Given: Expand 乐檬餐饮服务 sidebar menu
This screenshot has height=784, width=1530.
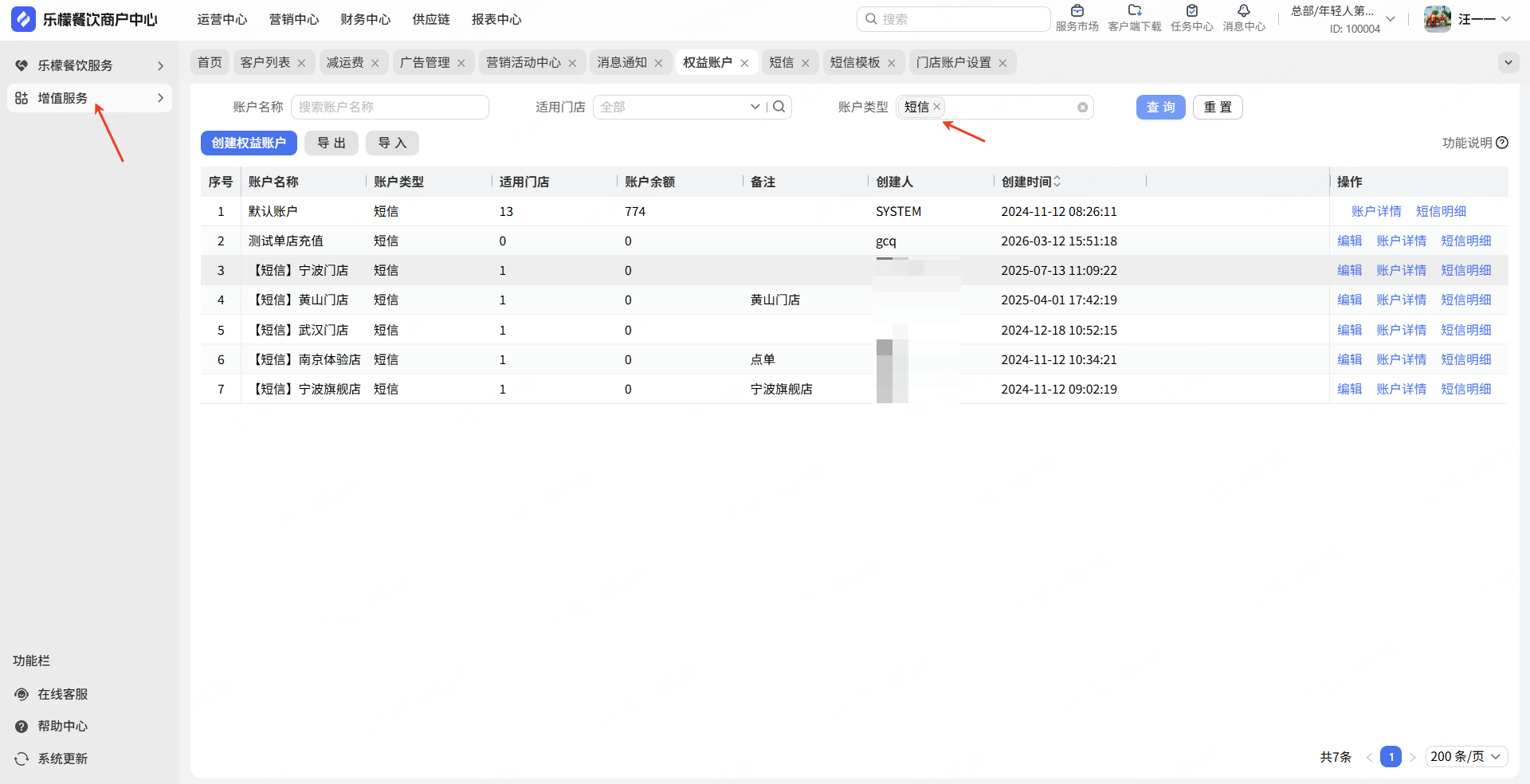Looking at the screenshot, I should pyautogui.click(x=89, y=65).
